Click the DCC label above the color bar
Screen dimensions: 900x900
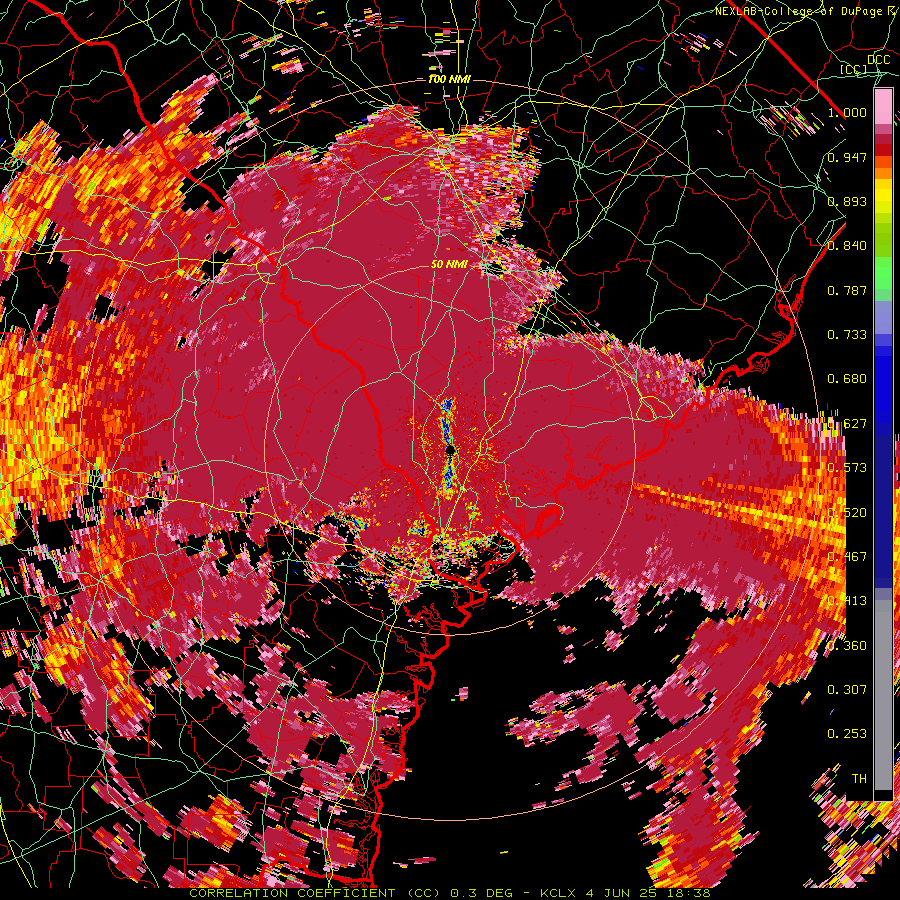878,60
